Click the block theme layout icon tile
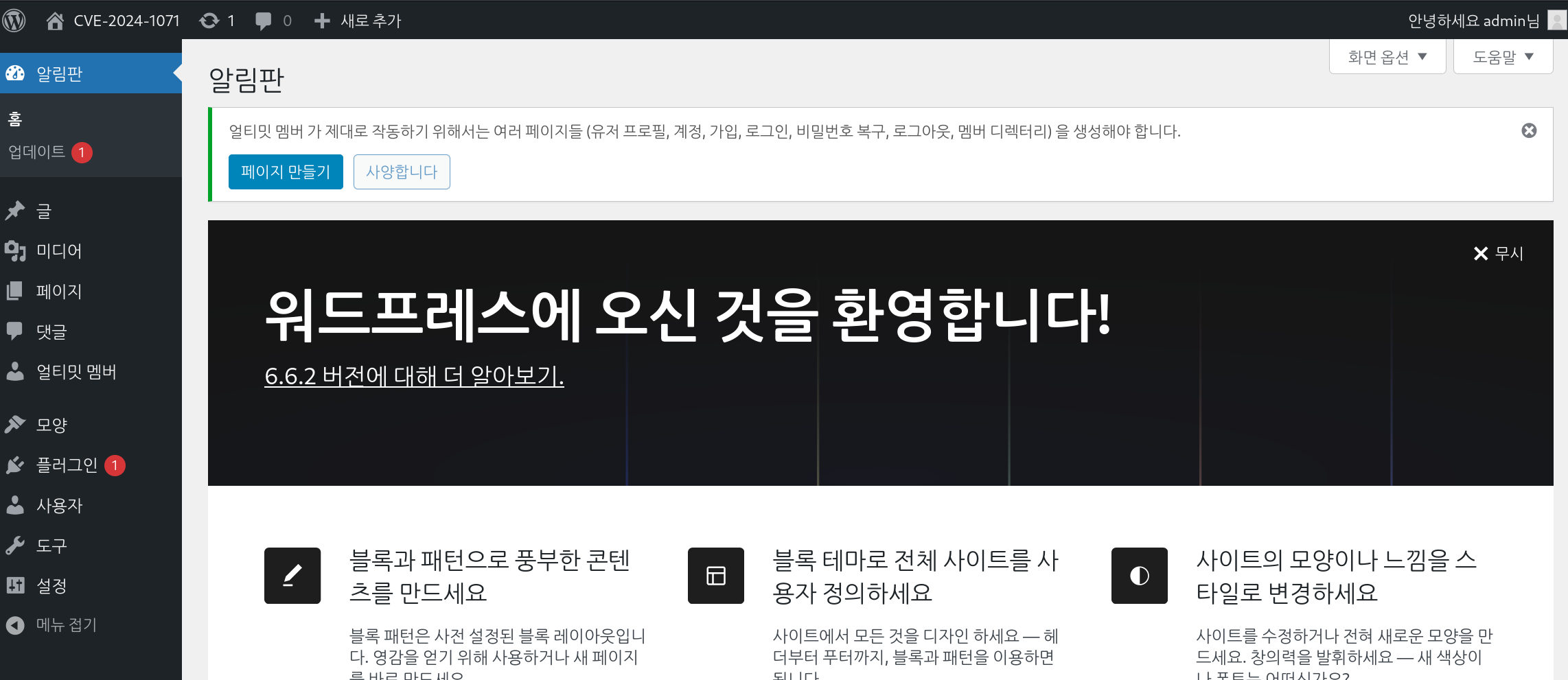 (x=716, y=576)
